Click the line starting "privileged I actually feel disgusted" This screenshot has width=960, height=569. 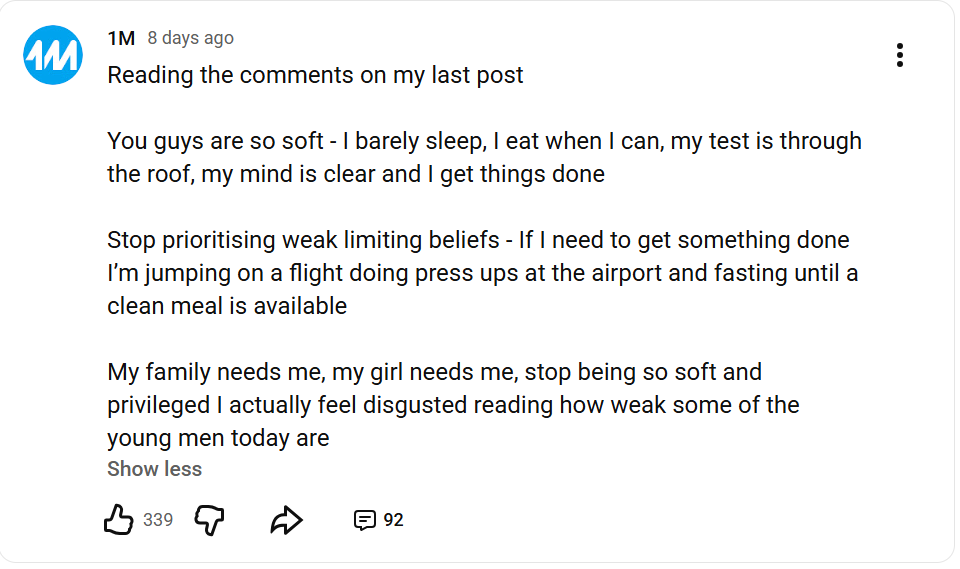pos(453,405)
